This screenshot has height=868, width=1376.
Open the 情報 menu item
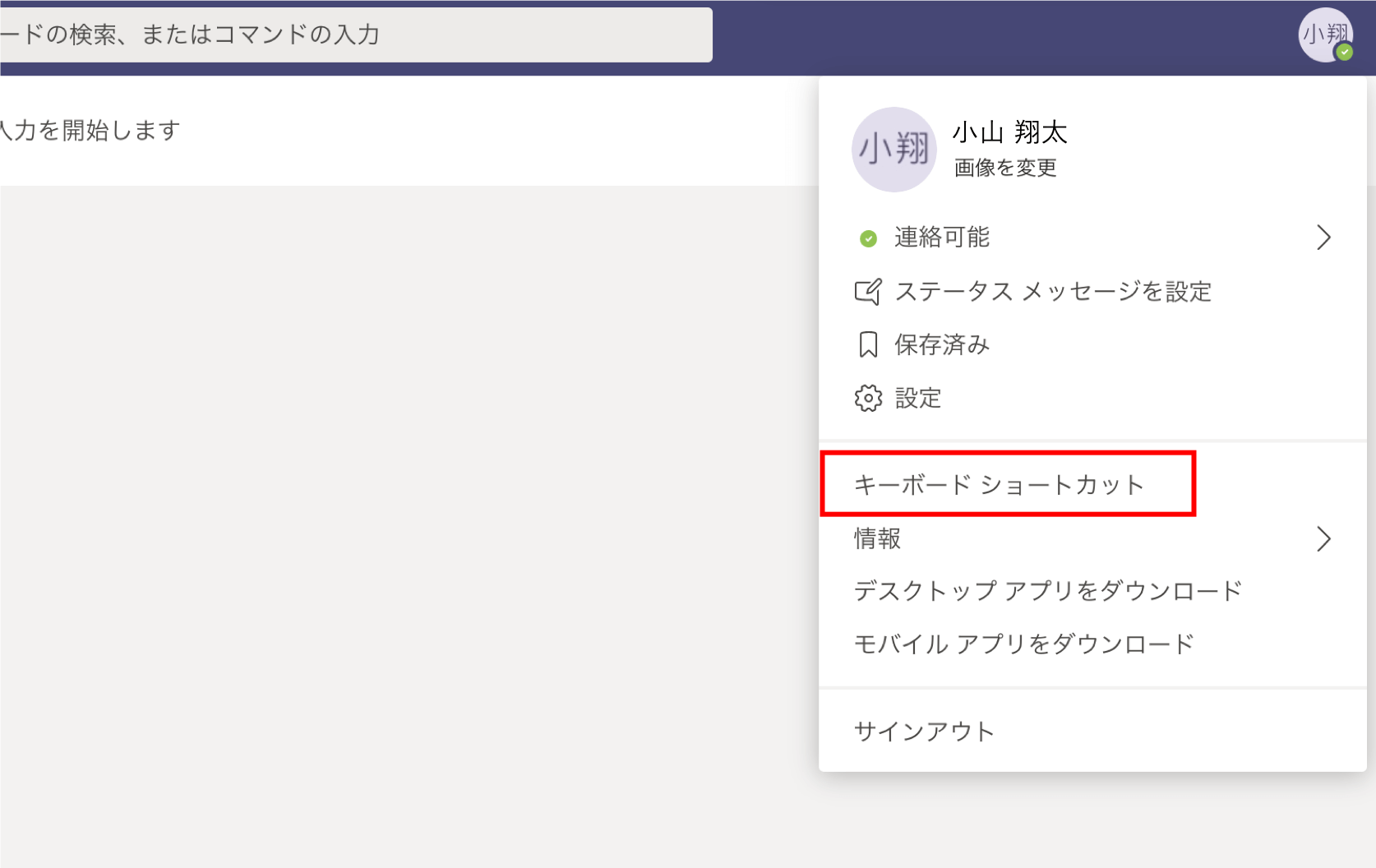pyautogui.click(x=878, y=539)
